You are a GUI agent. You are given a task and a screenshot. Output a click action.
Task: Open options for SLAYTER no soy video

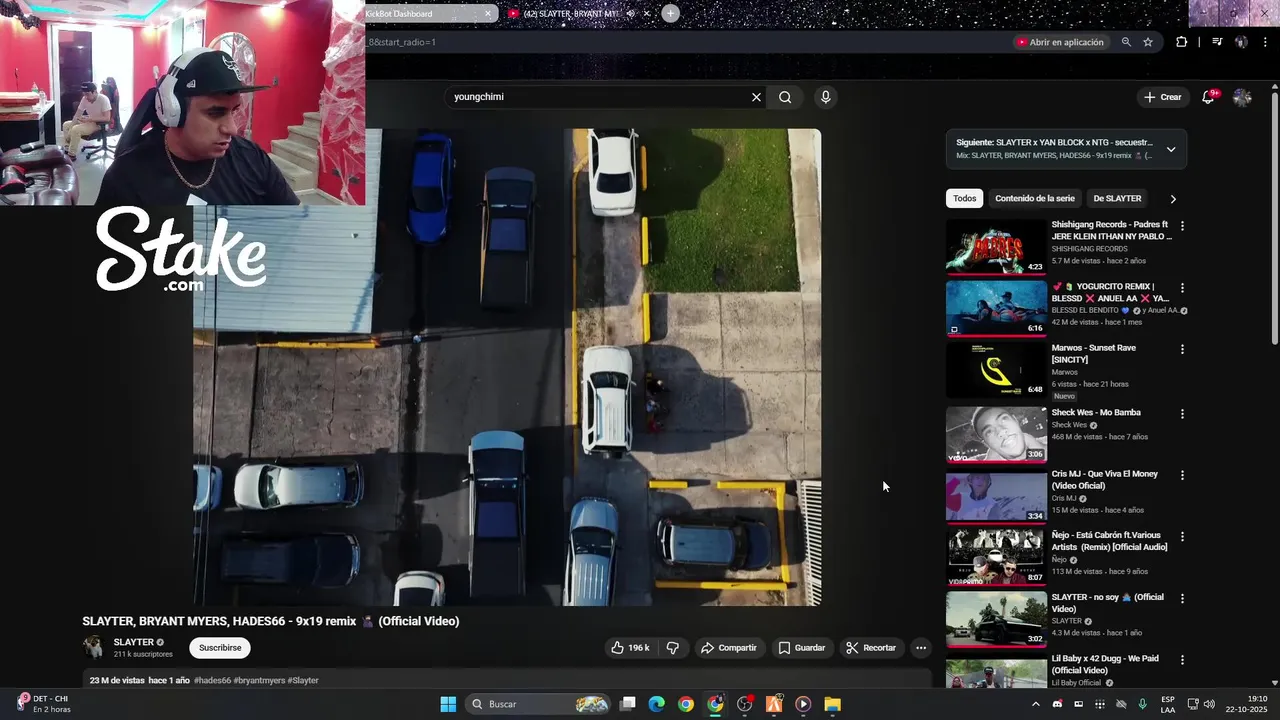(1182, 598)
